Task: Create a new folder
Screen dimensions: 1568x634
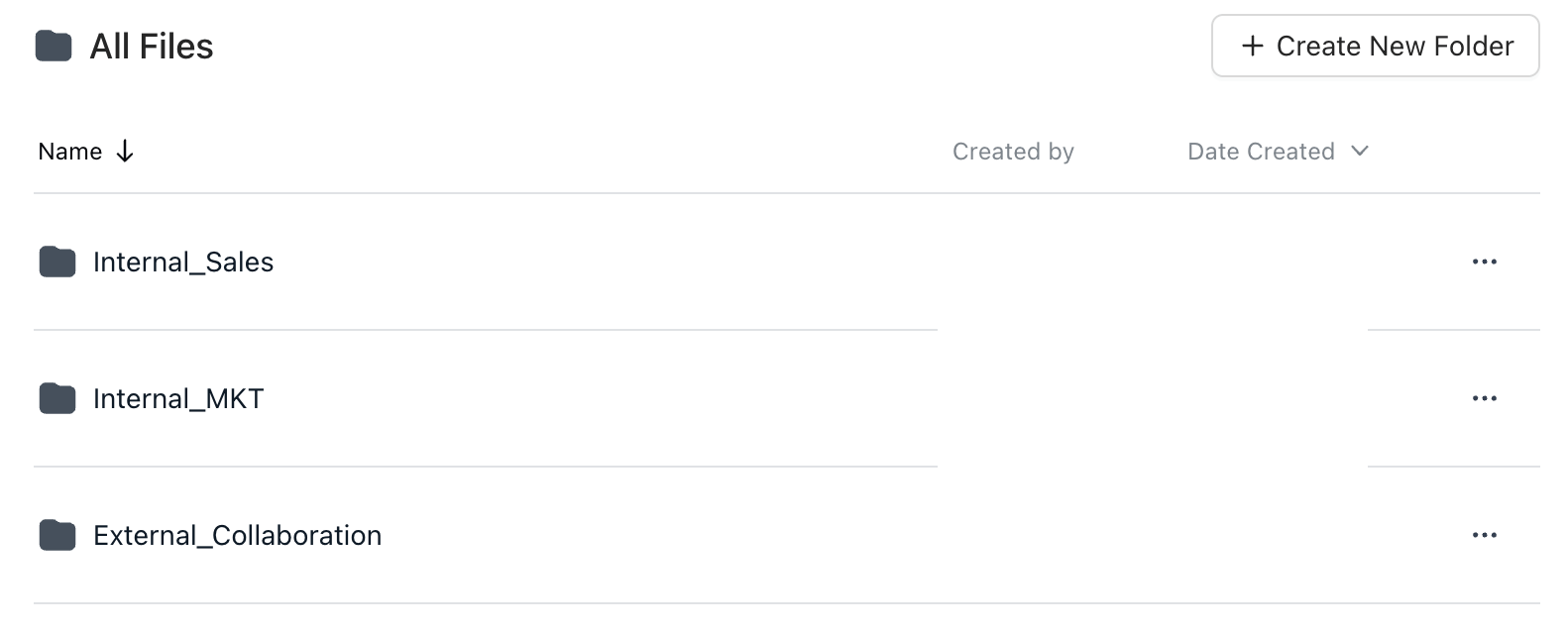Action: pyautogui.click(x=1375, y=46)
